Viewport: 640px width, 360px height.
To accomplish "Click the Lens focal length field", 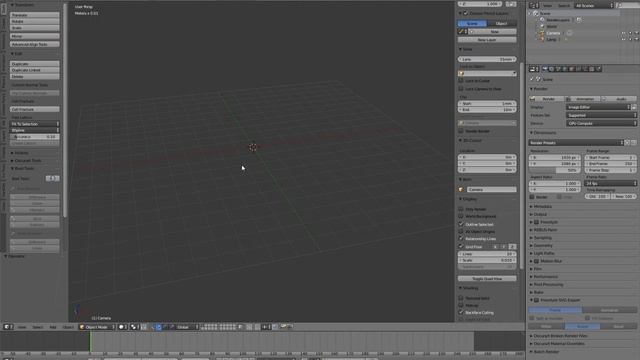I will click(487, 60).
